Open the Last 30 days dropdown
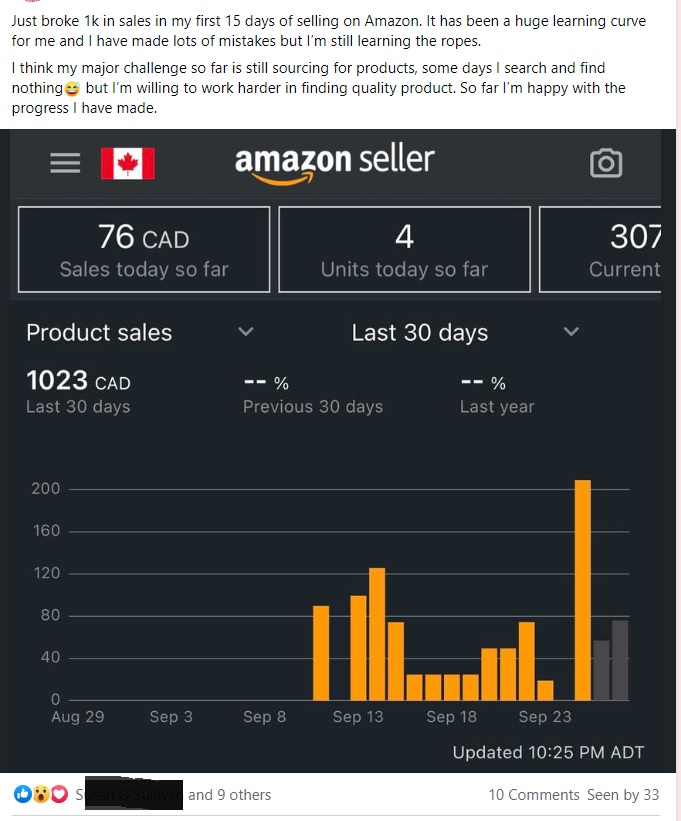681x821 pixels. point(420,332)
